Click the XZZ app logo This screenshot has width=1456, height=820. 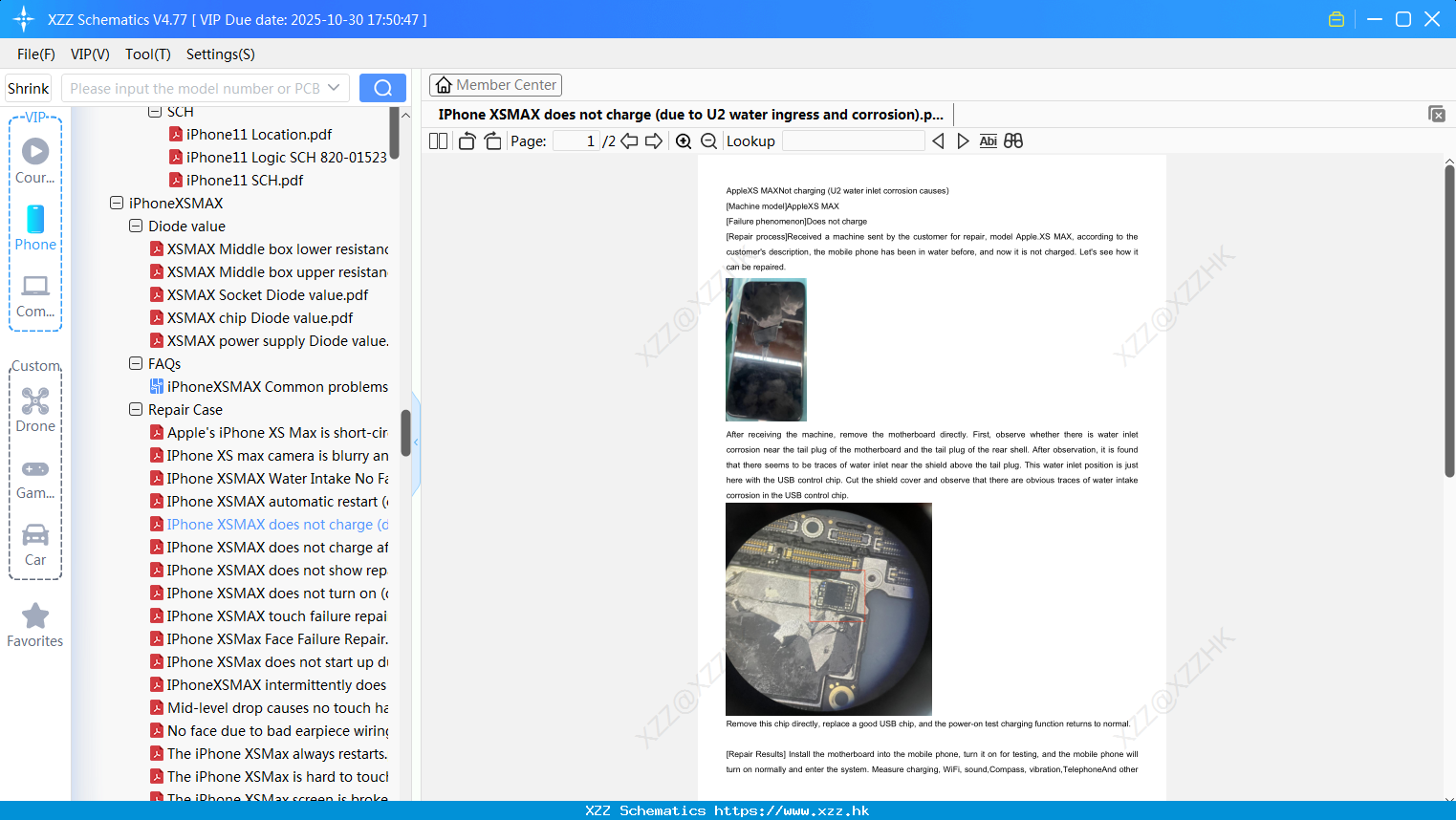click(24, 19)
